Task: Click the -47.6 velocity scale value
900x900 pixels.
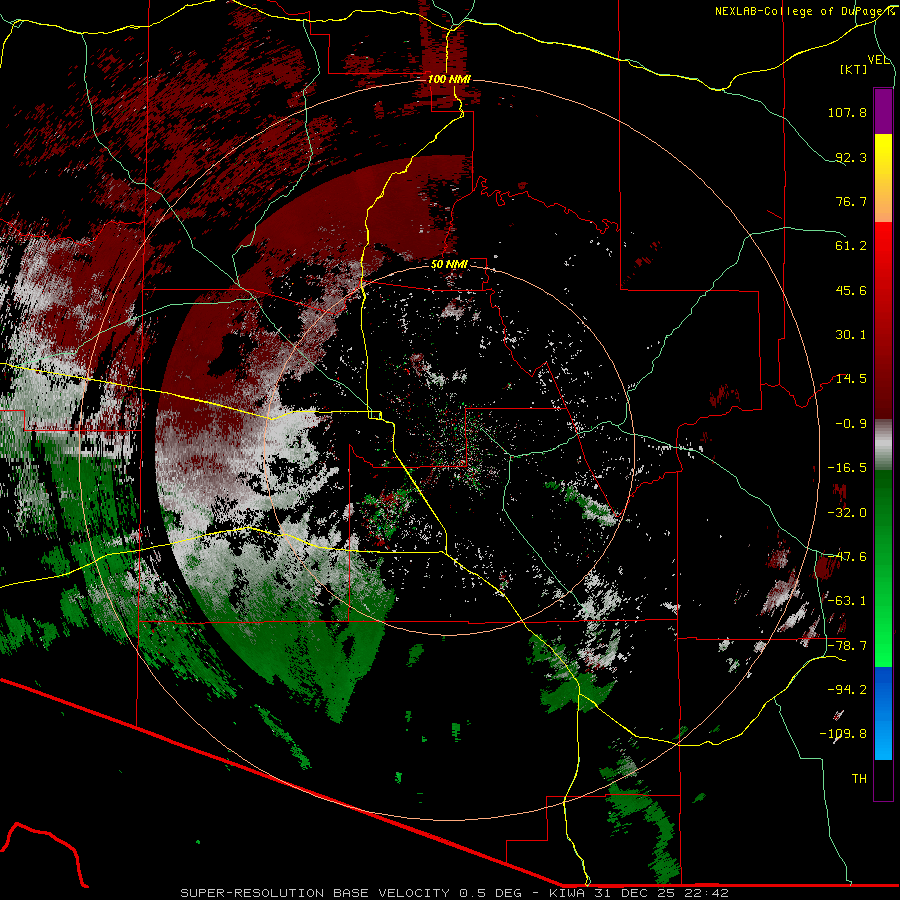Action: tap(847, 557)
